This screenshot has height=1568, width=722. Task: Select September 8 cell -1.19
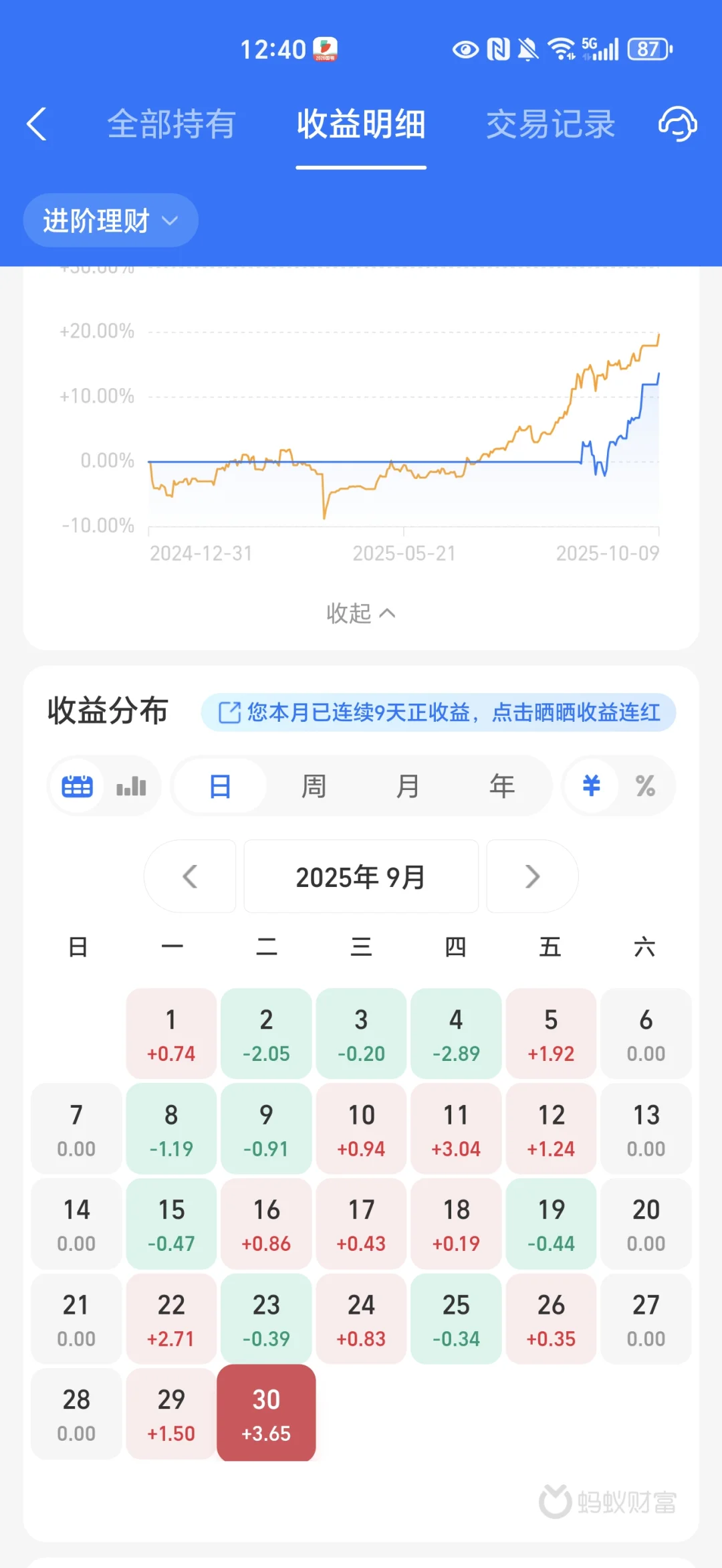pyautogui.click(x=171, y=1129)
